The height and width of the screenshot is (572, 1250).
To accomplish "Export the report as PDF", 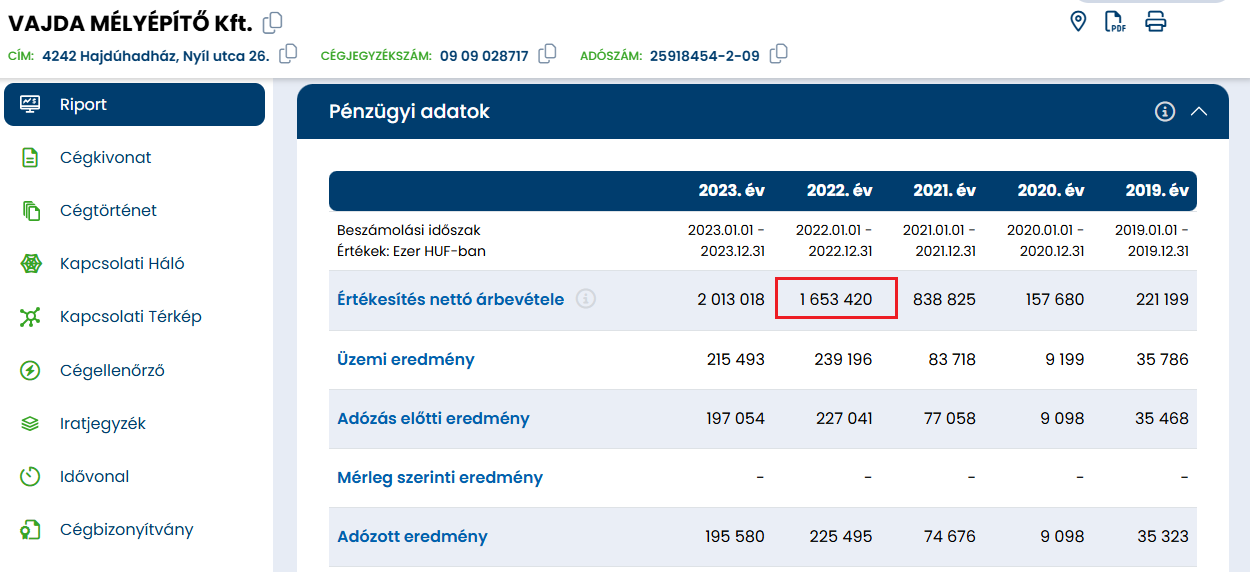I will click(x=1115, y=22).
